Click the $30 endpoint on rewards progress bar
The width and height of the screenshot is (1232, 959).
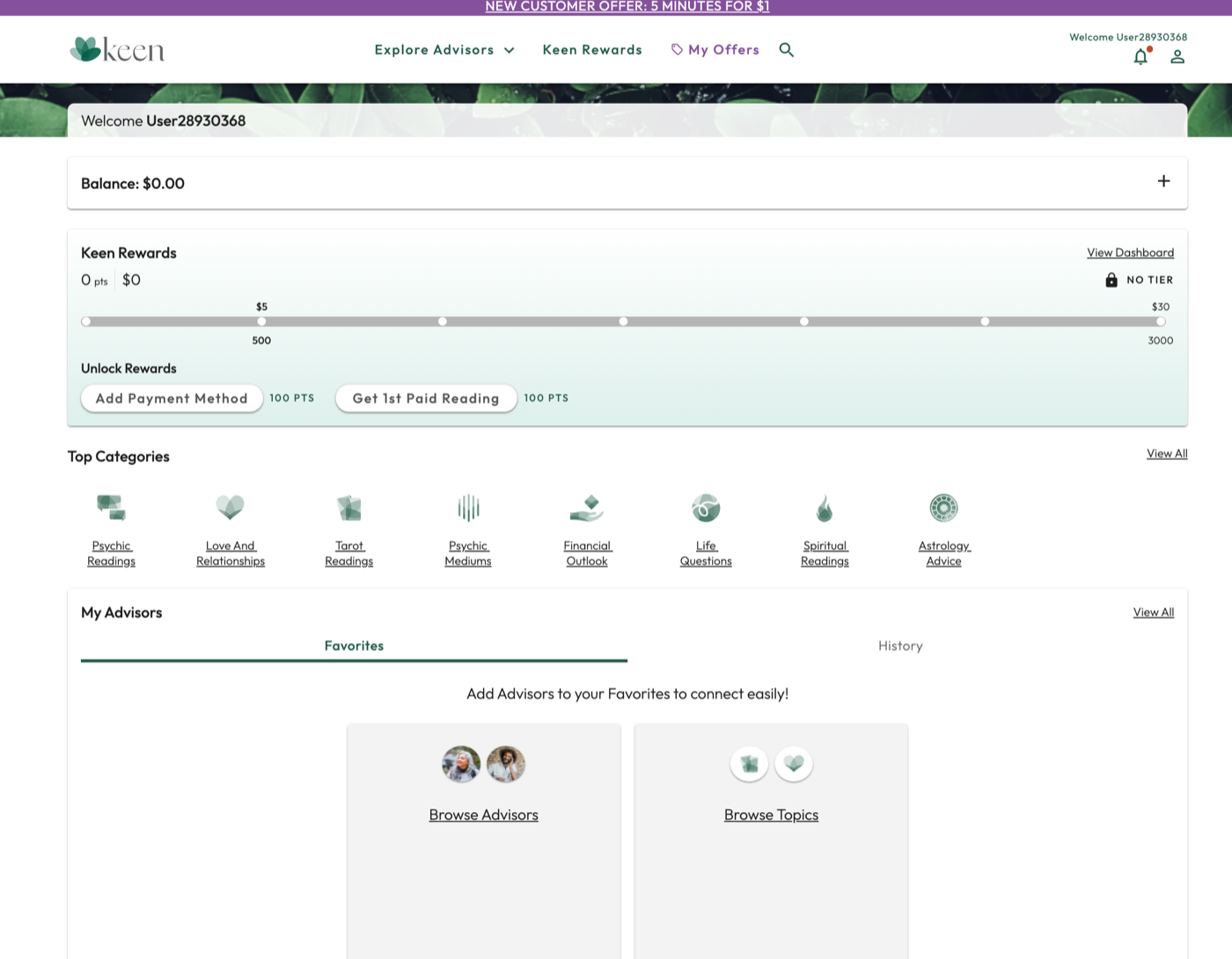tap(1161, 321)
